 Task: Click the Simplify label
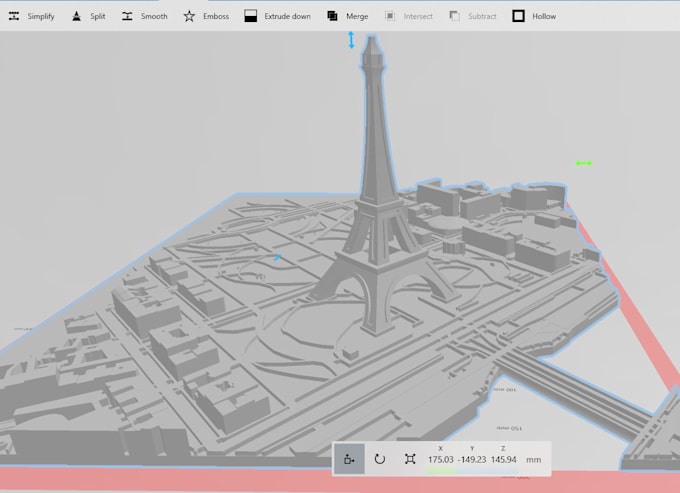pos(41,16)
